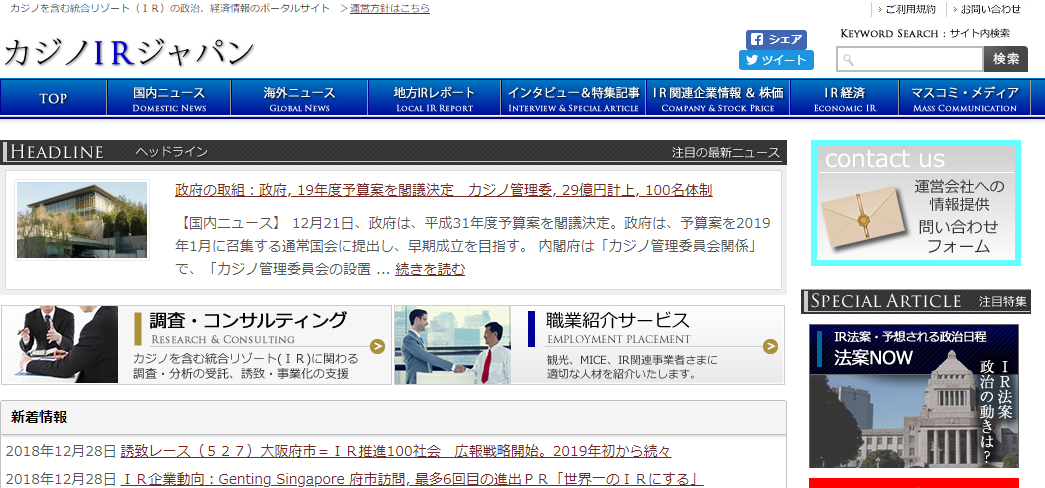Click the 続きを読む read more link

pyautogui.click(x=431, y=269)
